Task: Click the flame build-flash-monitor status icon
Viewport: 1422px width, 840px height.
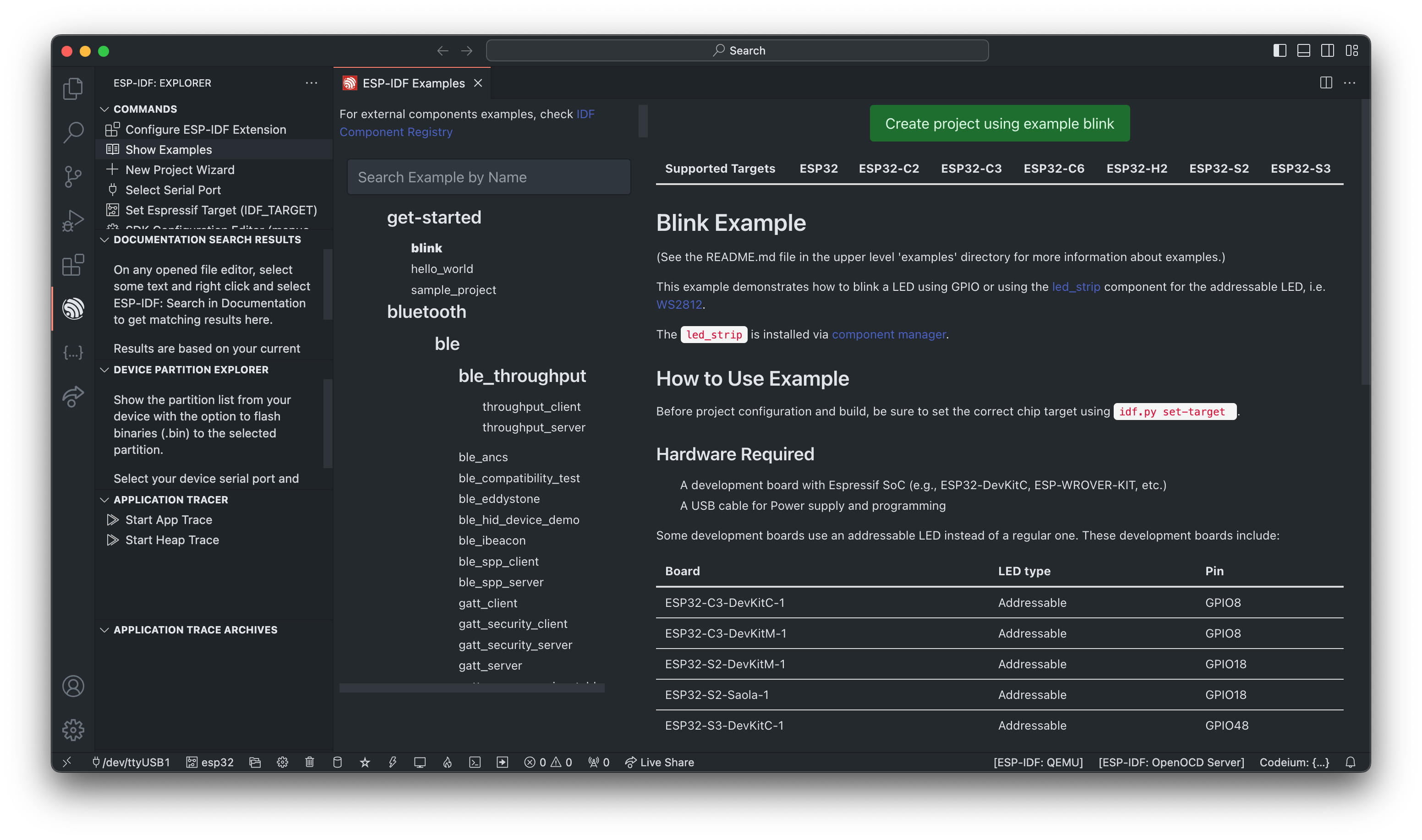Action: 447,762
